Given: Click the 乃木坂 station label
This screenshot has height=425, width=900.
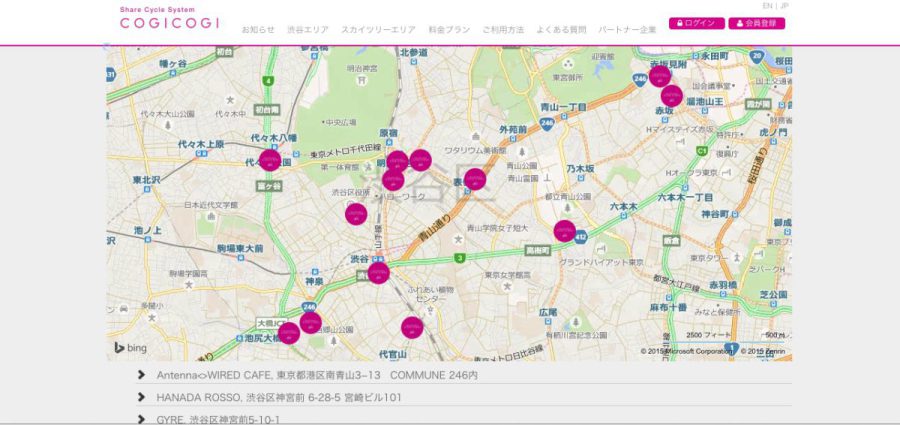Looking at the screenshot, I should click(580, 169).
